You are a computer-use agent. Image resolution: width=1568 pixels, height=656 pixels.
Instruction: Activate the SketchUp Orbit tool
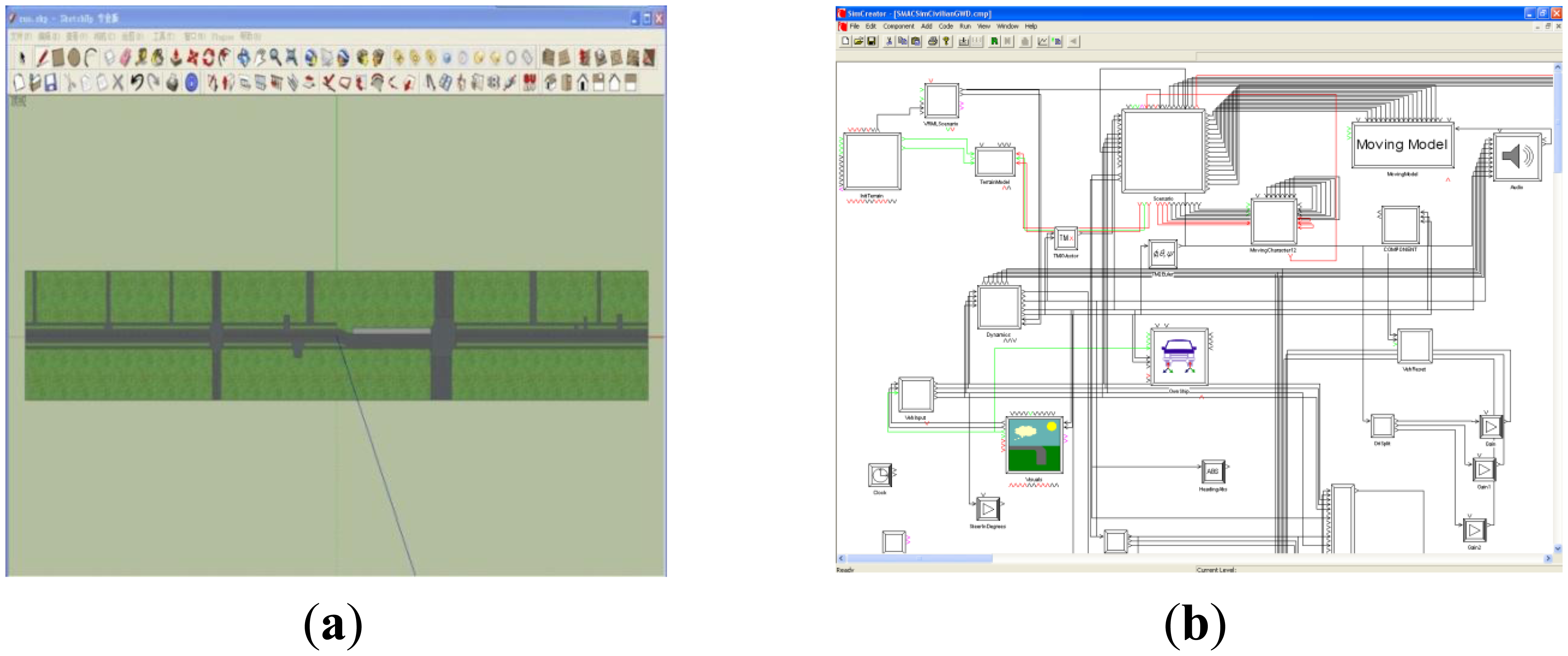[x=243, y=58]
